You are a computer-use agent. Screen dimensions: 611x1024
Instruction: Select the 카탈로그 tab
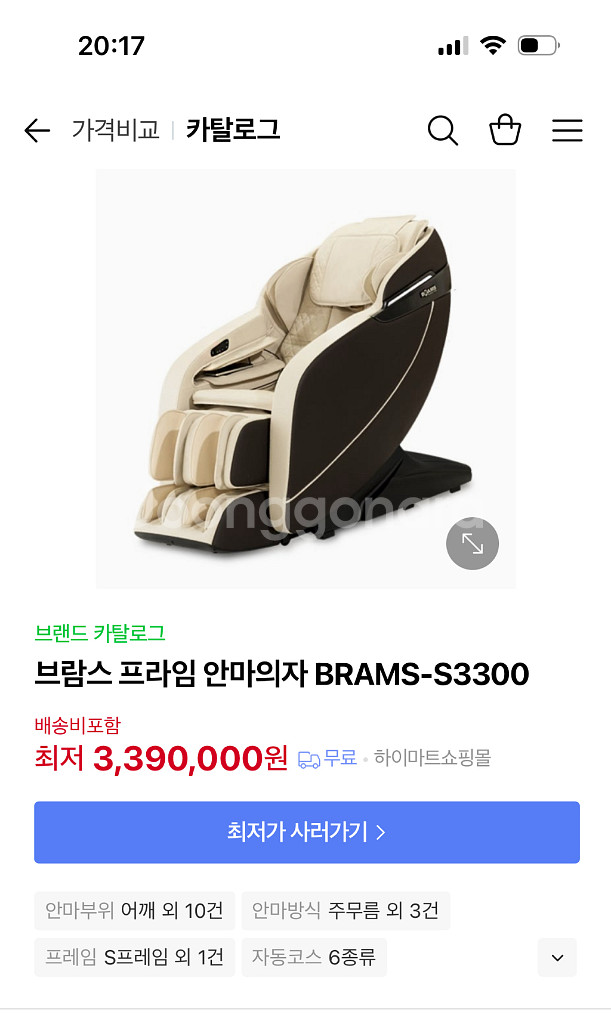point(233,129)
